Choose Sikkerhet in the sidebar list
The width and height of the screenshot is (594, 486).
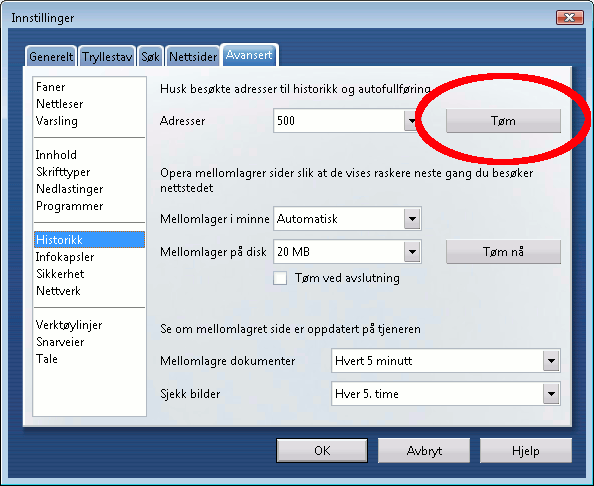(60, 273)
